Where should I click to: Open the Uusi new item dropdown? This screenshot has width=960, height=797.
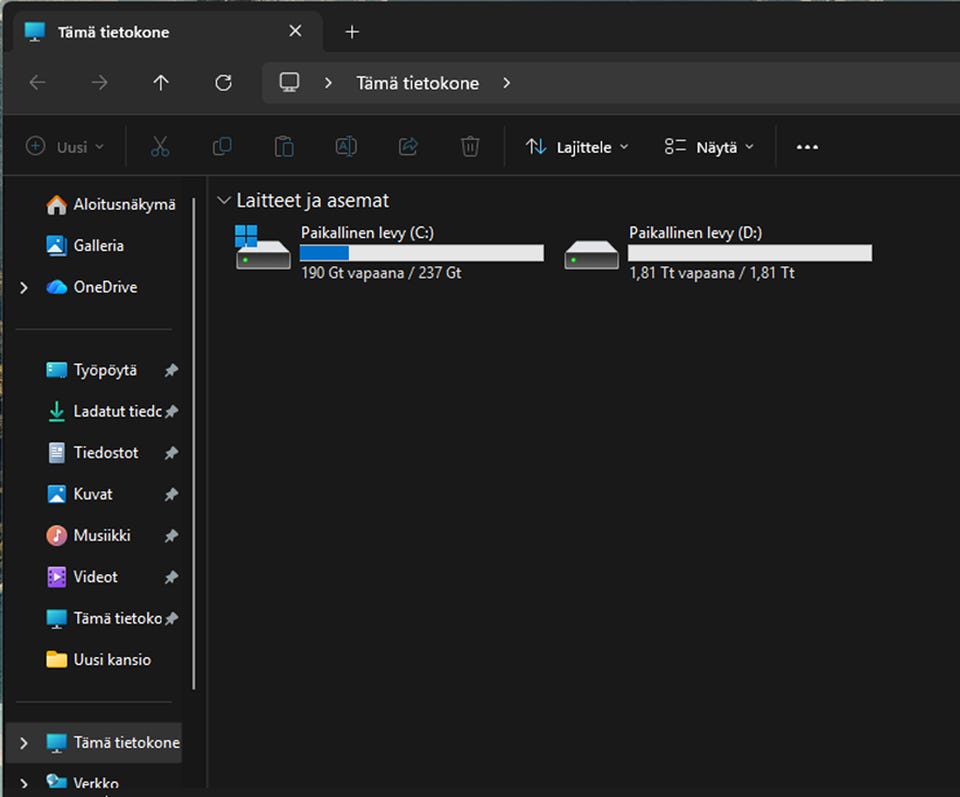[65, 147]
